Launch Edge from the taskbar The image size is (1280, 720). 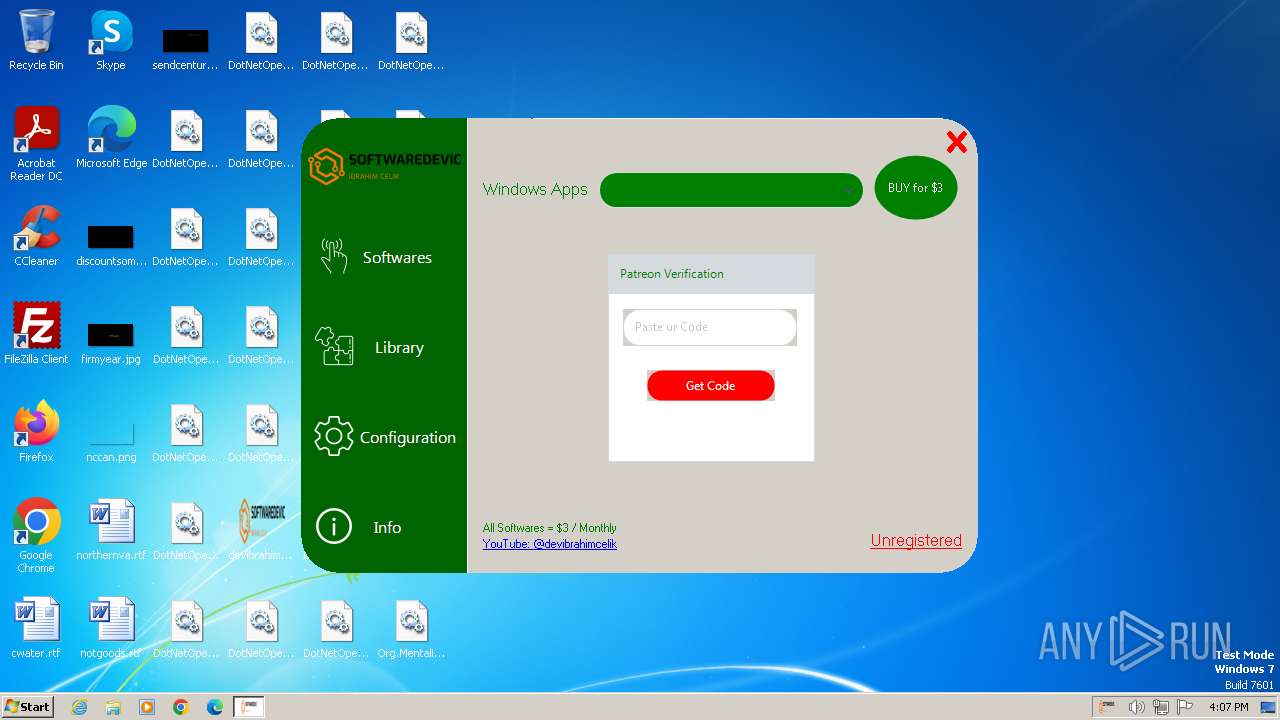click(215, 707)
